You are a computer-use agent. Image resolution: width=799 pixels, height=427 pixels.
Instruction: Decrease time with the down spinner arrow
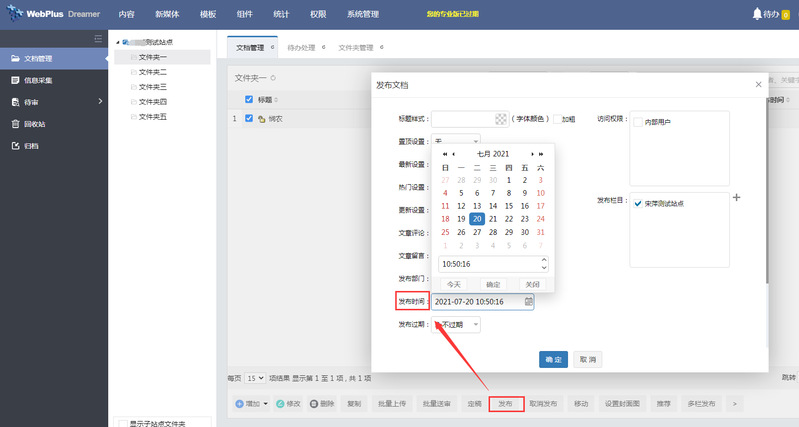(544, 268)
